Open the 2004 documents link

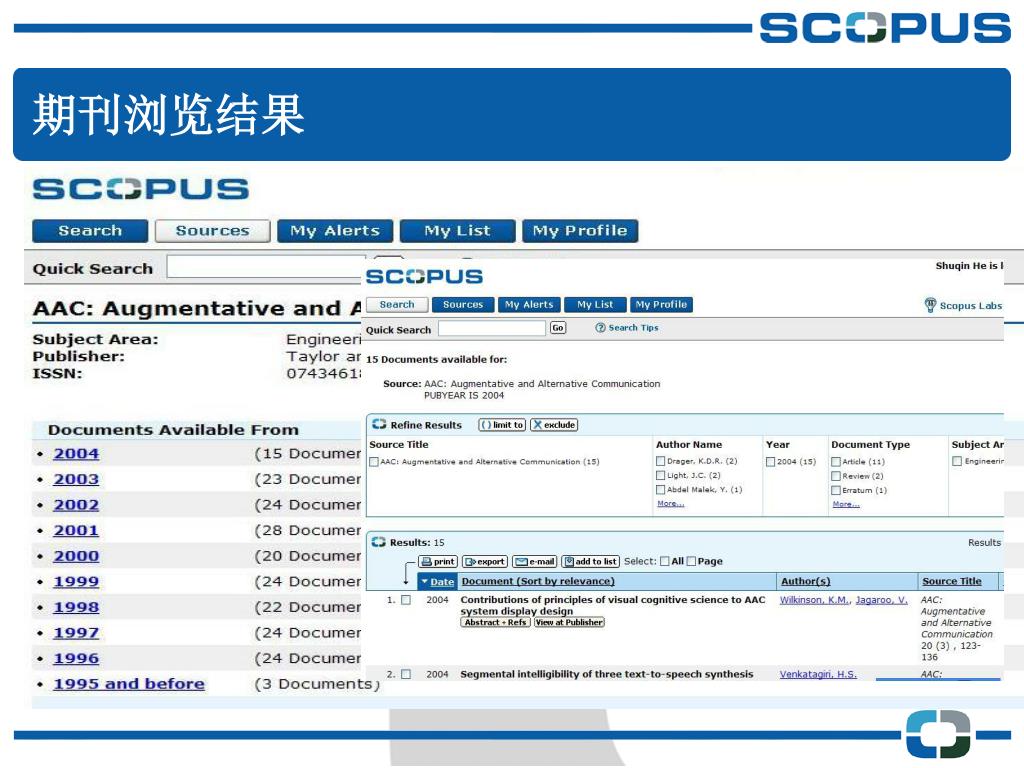pos(76,453)
